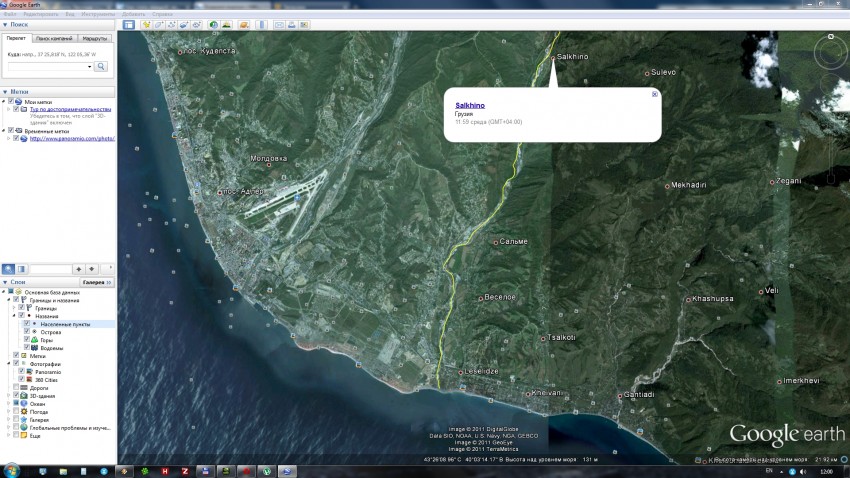Click the Галерея button in layers panel
Screen dimensions: 850x478
tap(94, 283)
